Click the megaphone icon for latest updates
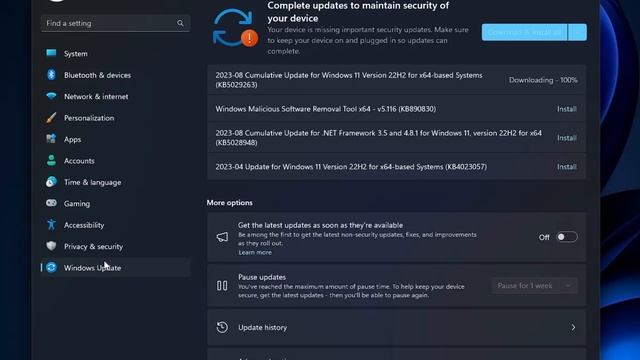 pos(222,237)
